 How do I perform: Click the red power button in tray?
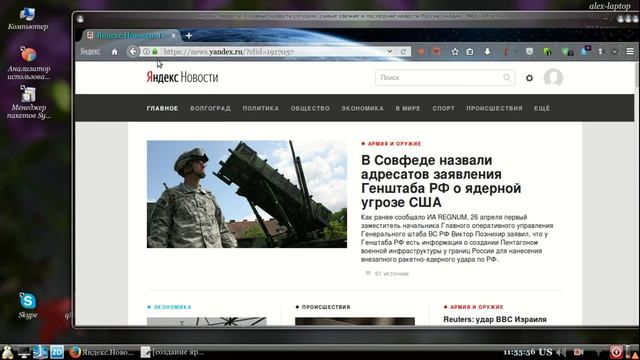(616, 352)
